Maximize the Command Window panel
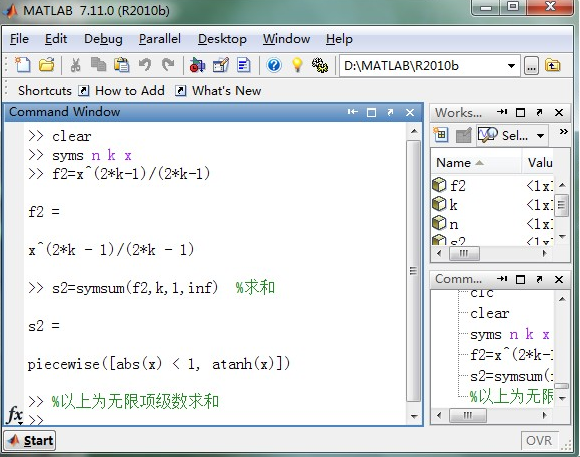 pos(371,112)
